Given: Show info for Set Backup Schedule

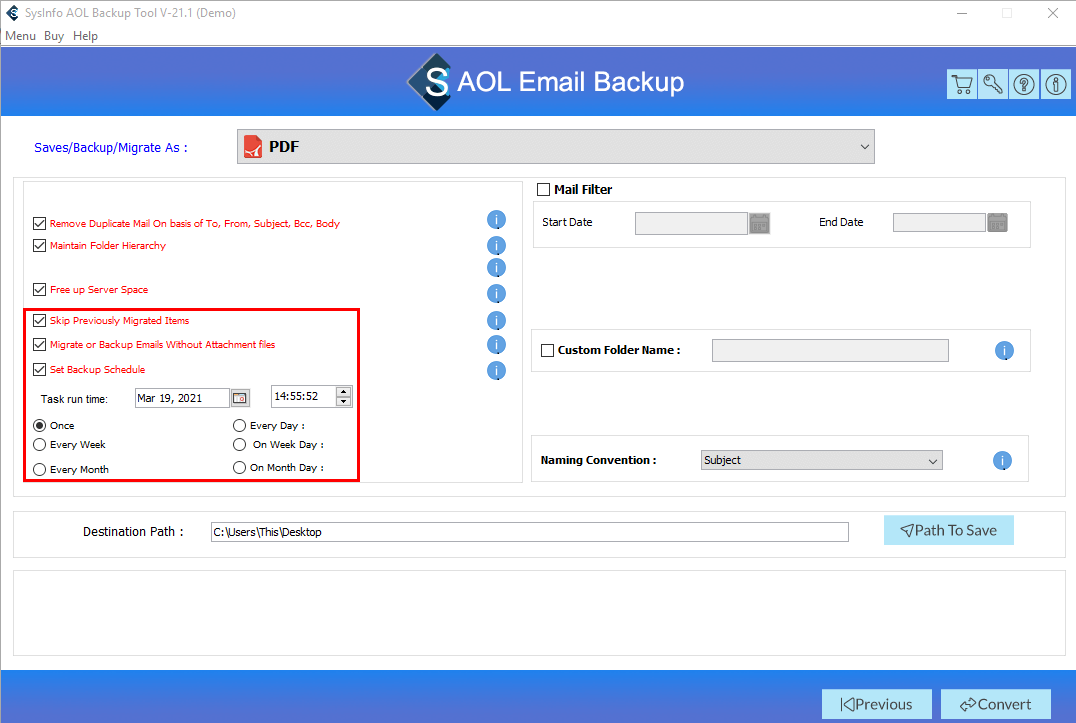Looking at the screenshot, I should click(496, 370).
